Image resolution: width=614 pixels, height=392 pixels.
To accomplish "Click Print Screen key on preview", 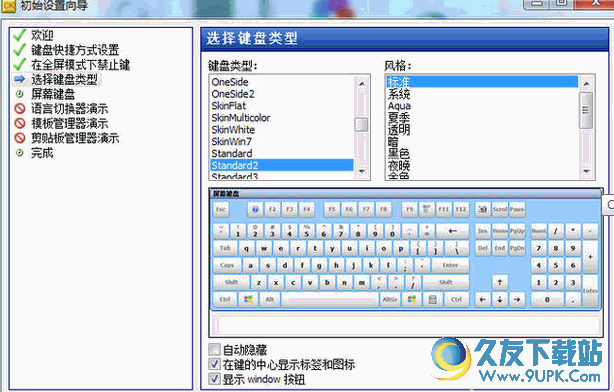I will (483, 210).
